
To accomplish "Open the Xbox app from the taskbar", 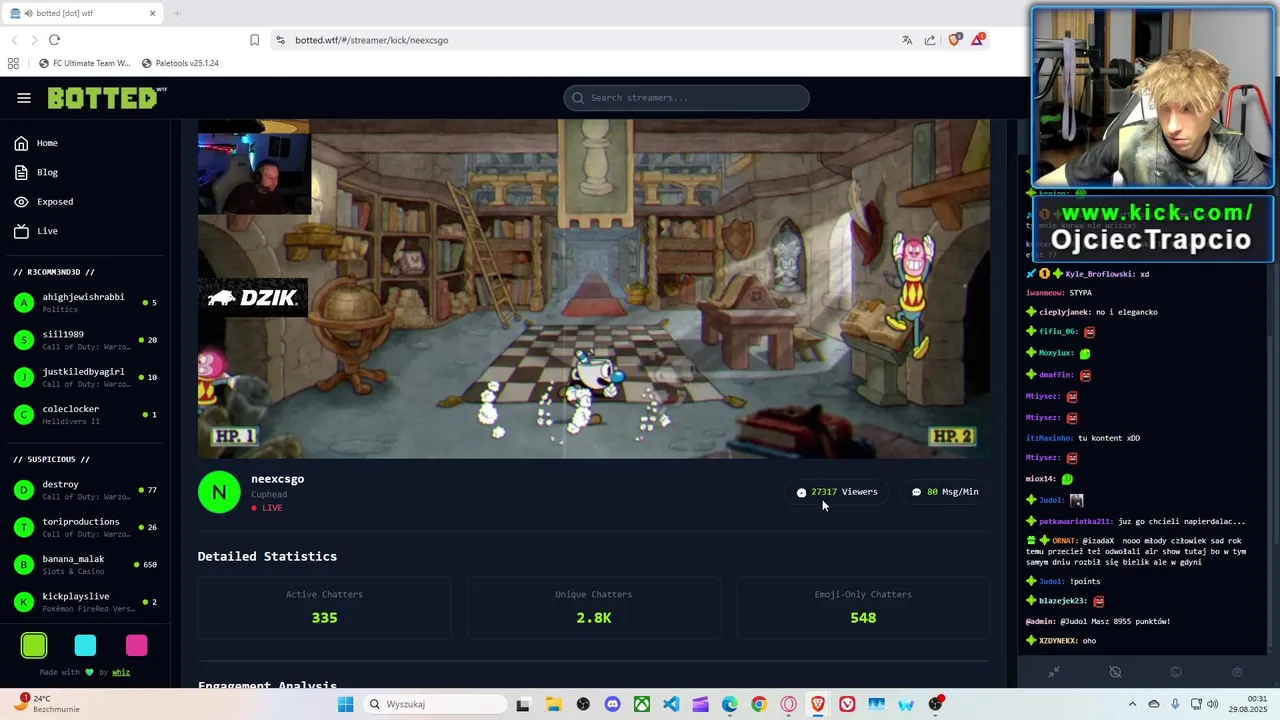I will click(x=642, y=704).
